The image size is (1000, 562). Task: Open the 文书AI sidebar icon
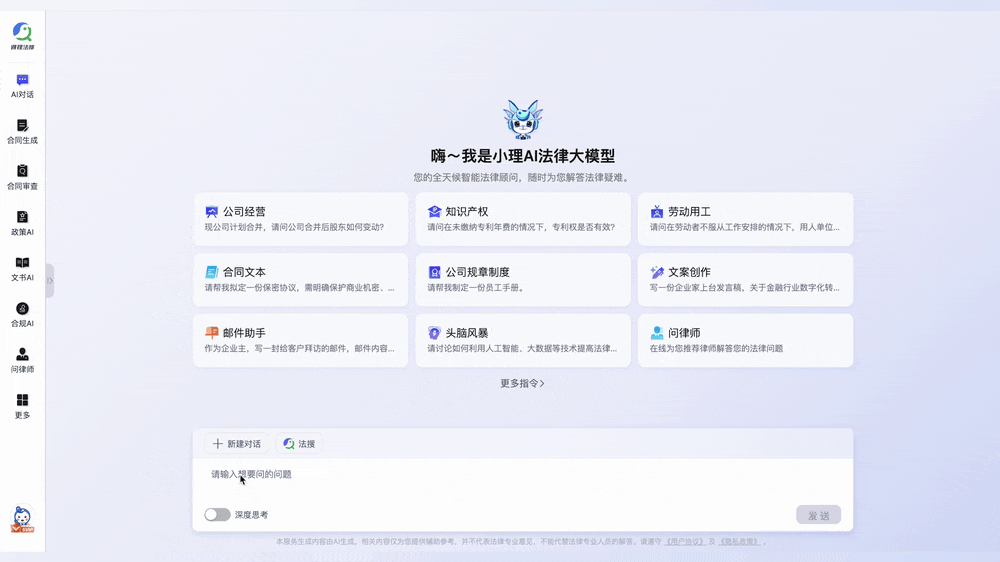22,269
